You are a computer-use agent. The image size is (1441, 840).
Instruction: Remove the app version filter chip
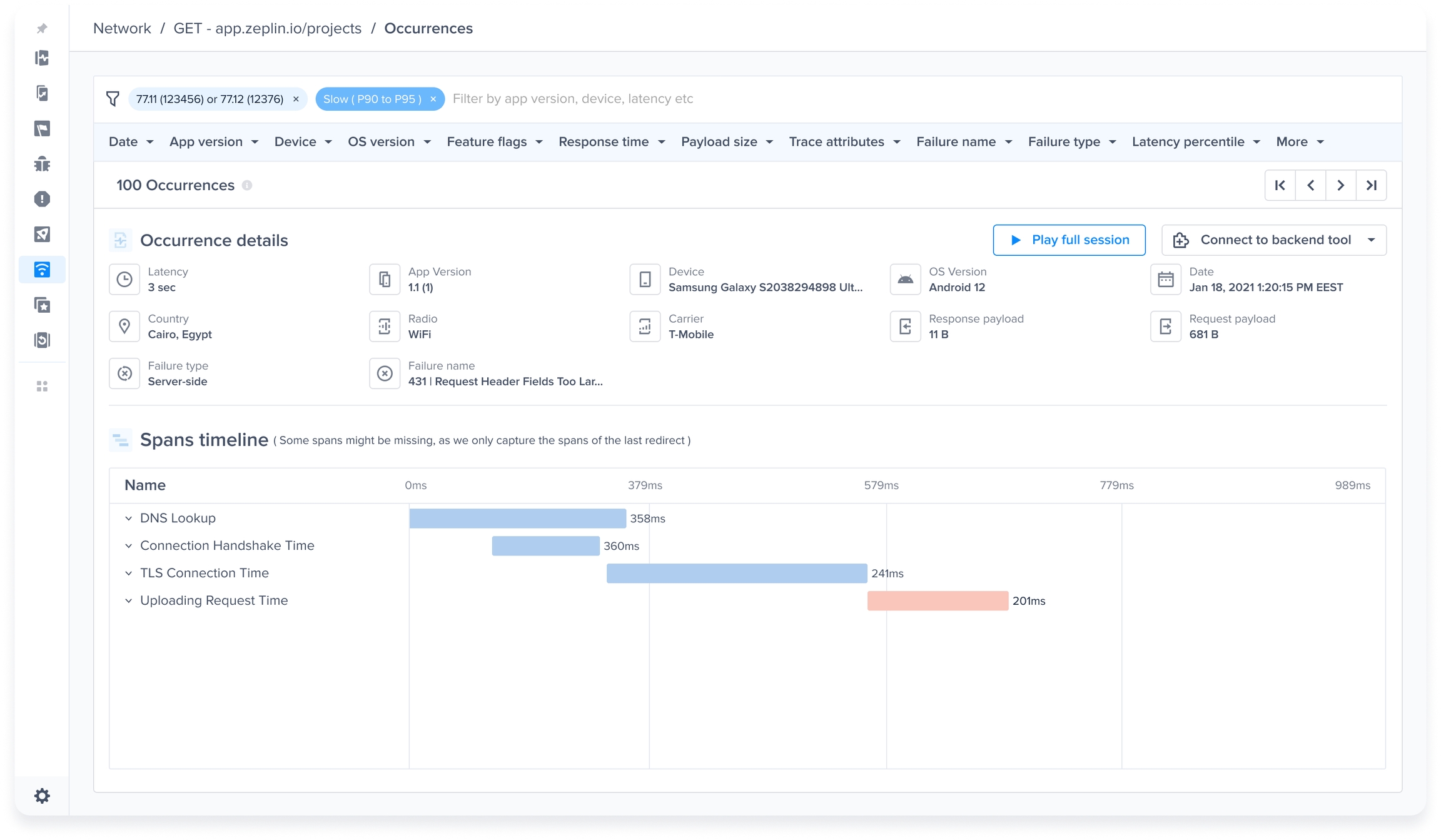click(x=296, y=99)
